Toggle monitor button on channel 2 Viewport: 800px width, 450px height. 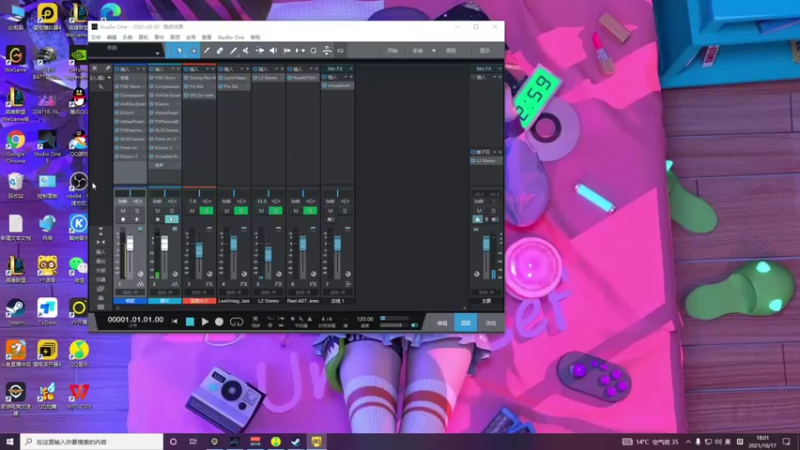pos(171,219)
